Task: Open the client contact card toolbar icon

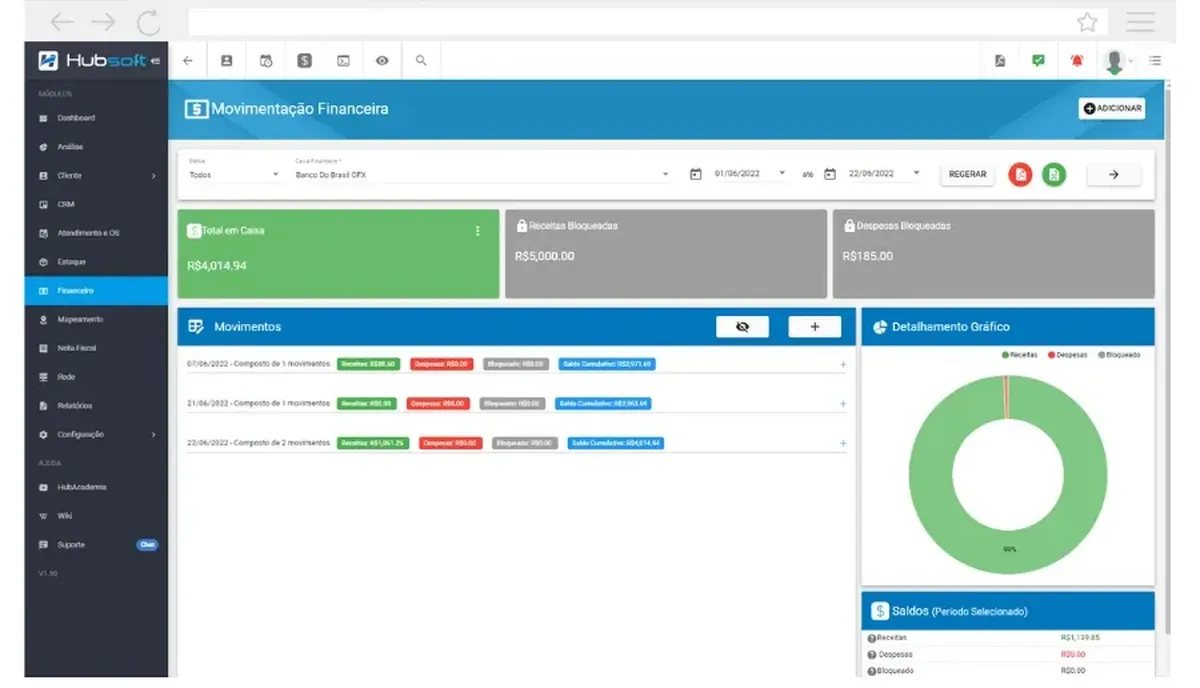Action: (226, 61)
